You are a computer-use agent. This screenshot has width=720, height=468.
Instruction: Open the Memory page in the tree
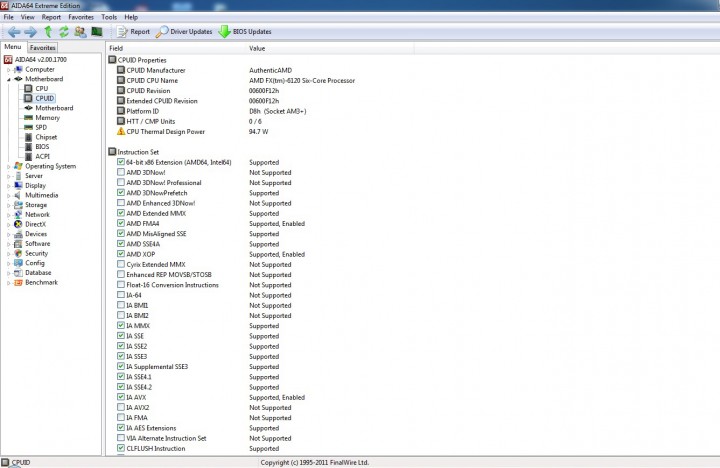(42, 118)
